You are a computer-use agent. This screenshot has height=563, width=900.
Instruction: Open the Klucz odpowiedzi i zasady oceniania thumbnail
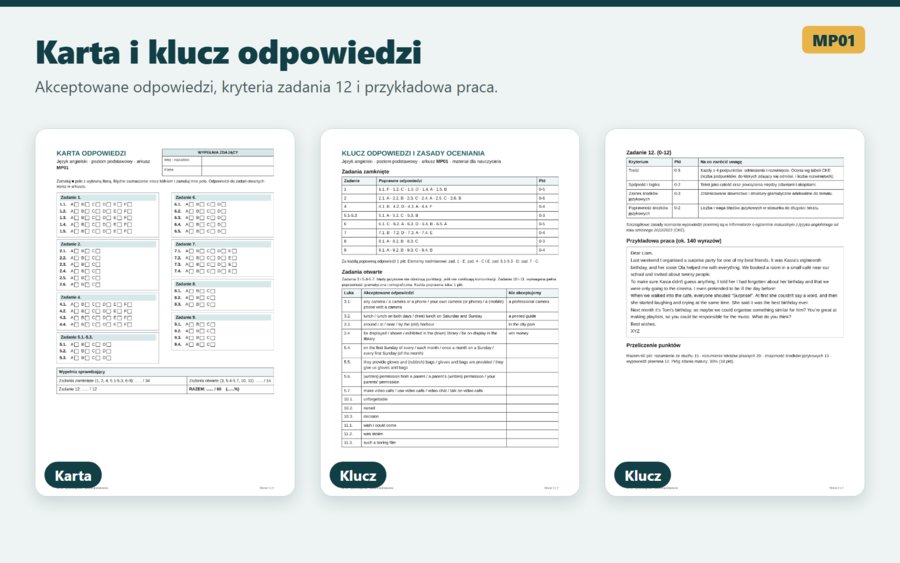pos(449,312)
